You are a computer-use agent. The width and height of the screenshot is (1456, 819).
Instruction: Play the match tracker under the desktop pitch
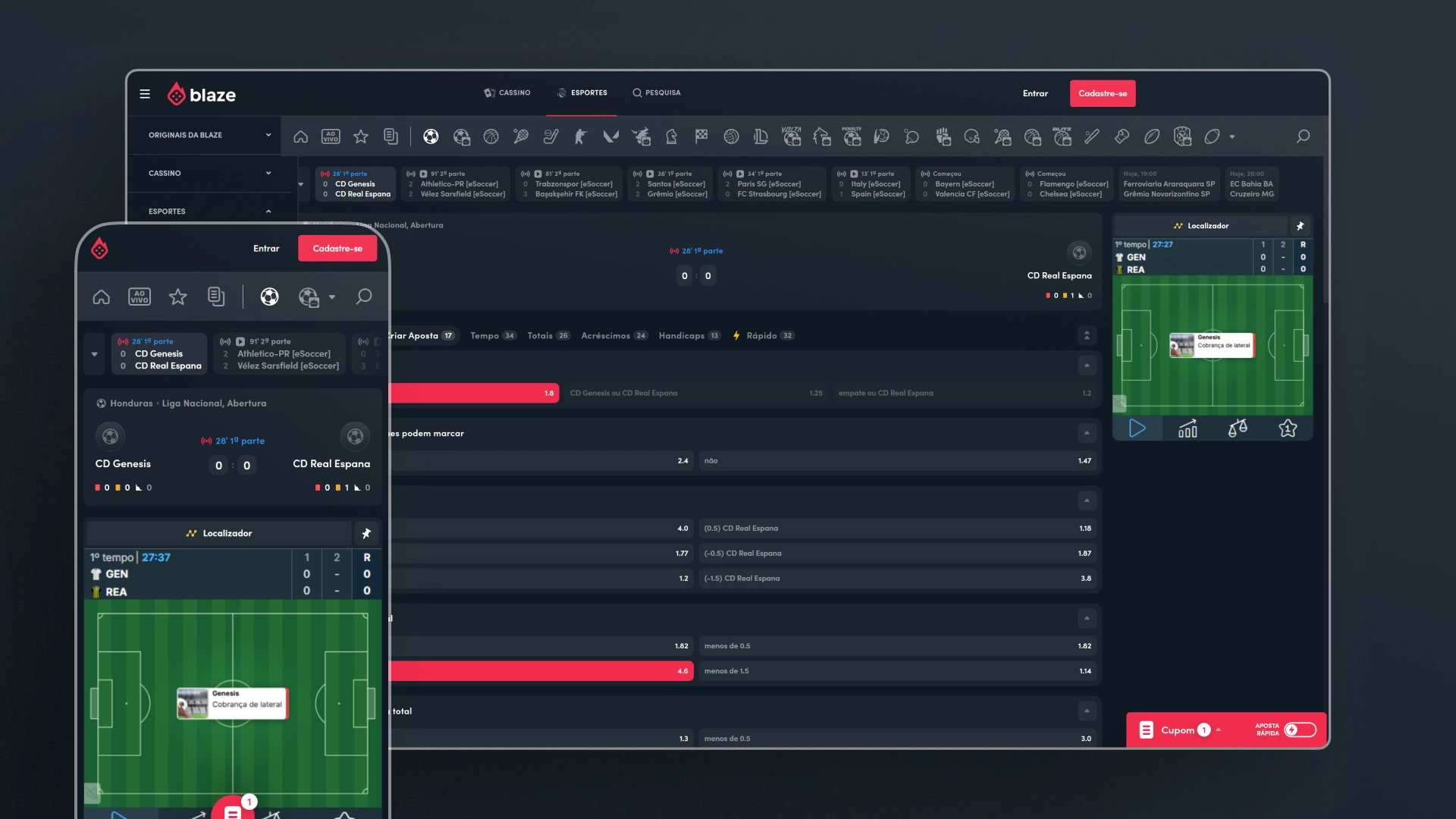coord(1137,428)
